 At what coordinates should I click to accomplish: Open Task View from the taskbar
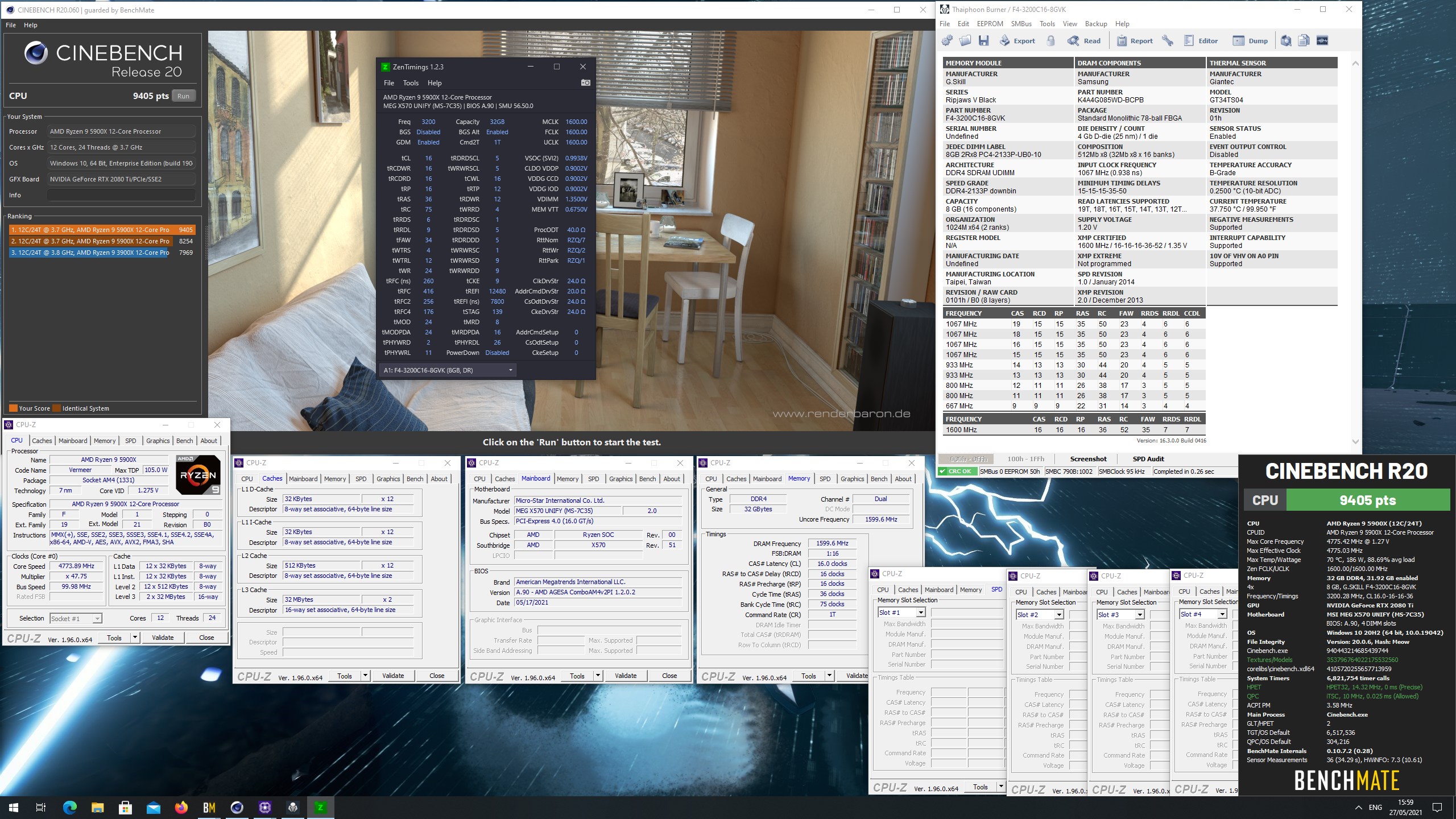41,807
